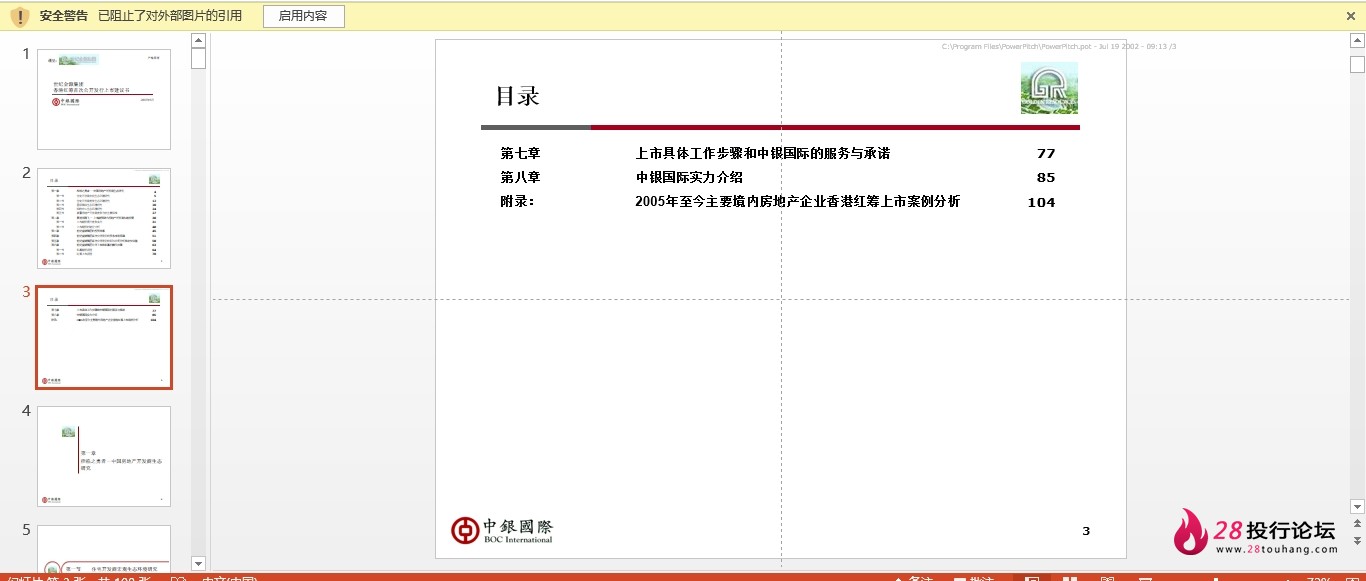Click the 目录 slide title
Image resolution: width=1366 pixels, height=581 pixels.
[518, 96]
